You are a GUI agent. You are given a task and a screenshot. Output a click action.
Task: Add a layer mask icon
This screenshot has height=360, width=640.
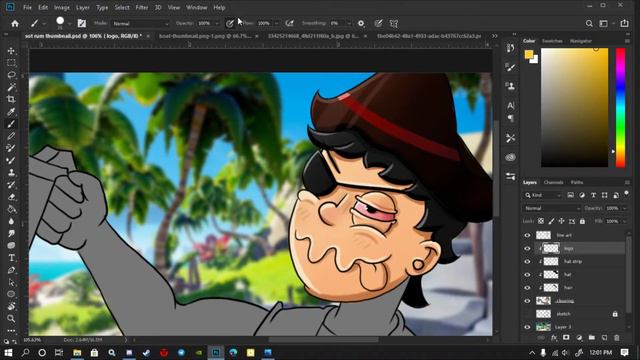click(566, 338)
